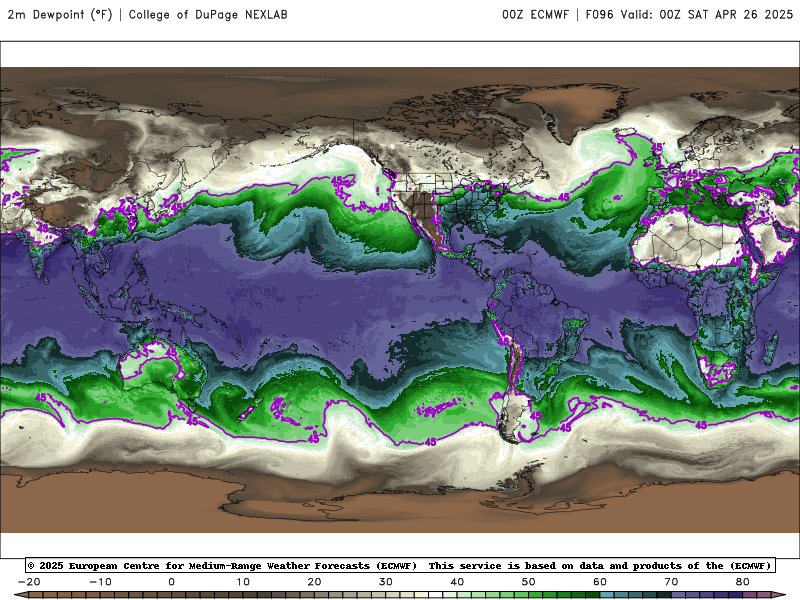800x600 pixels.
Task: Click the 40 label on the color scale
Action: [x=457, y=582]
